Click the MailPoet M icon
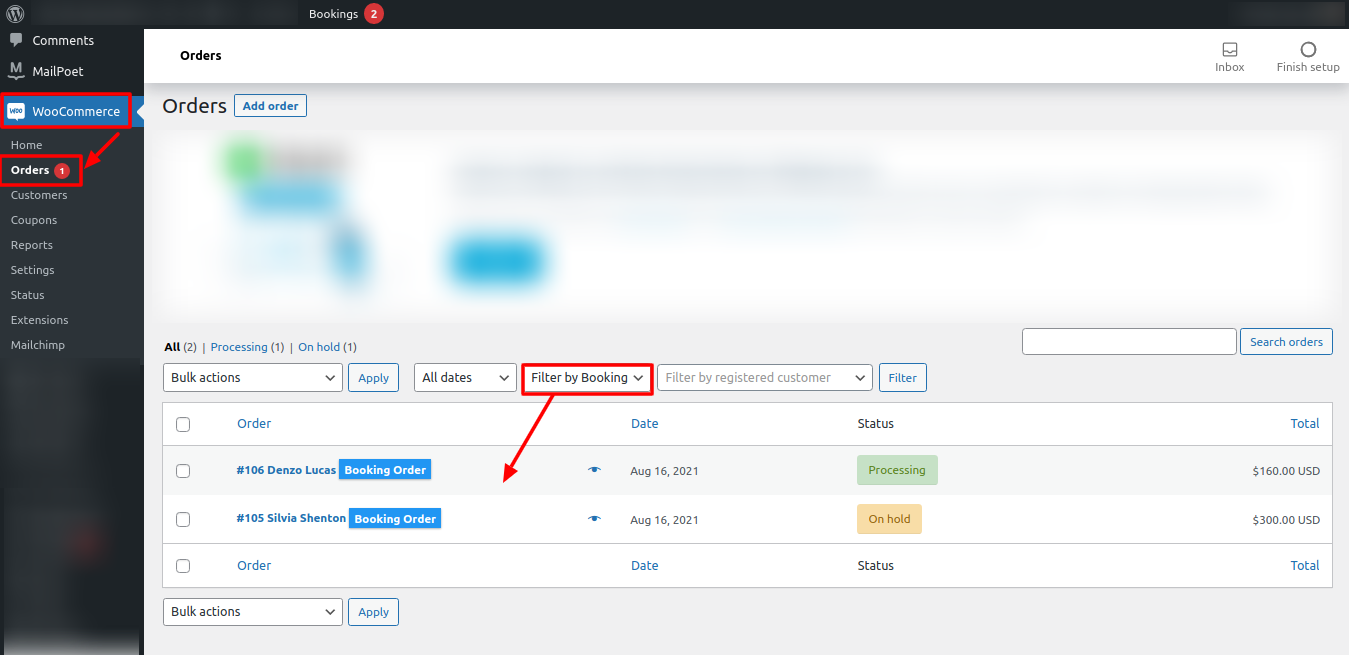This screenshot has width=1349, height=655. pyautogui.click(x=16, y=71)
